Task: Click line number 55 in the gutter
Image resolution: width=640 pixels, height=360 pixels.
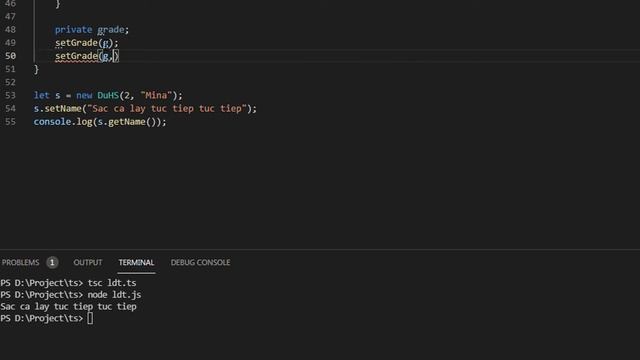Action: [11, 122]
